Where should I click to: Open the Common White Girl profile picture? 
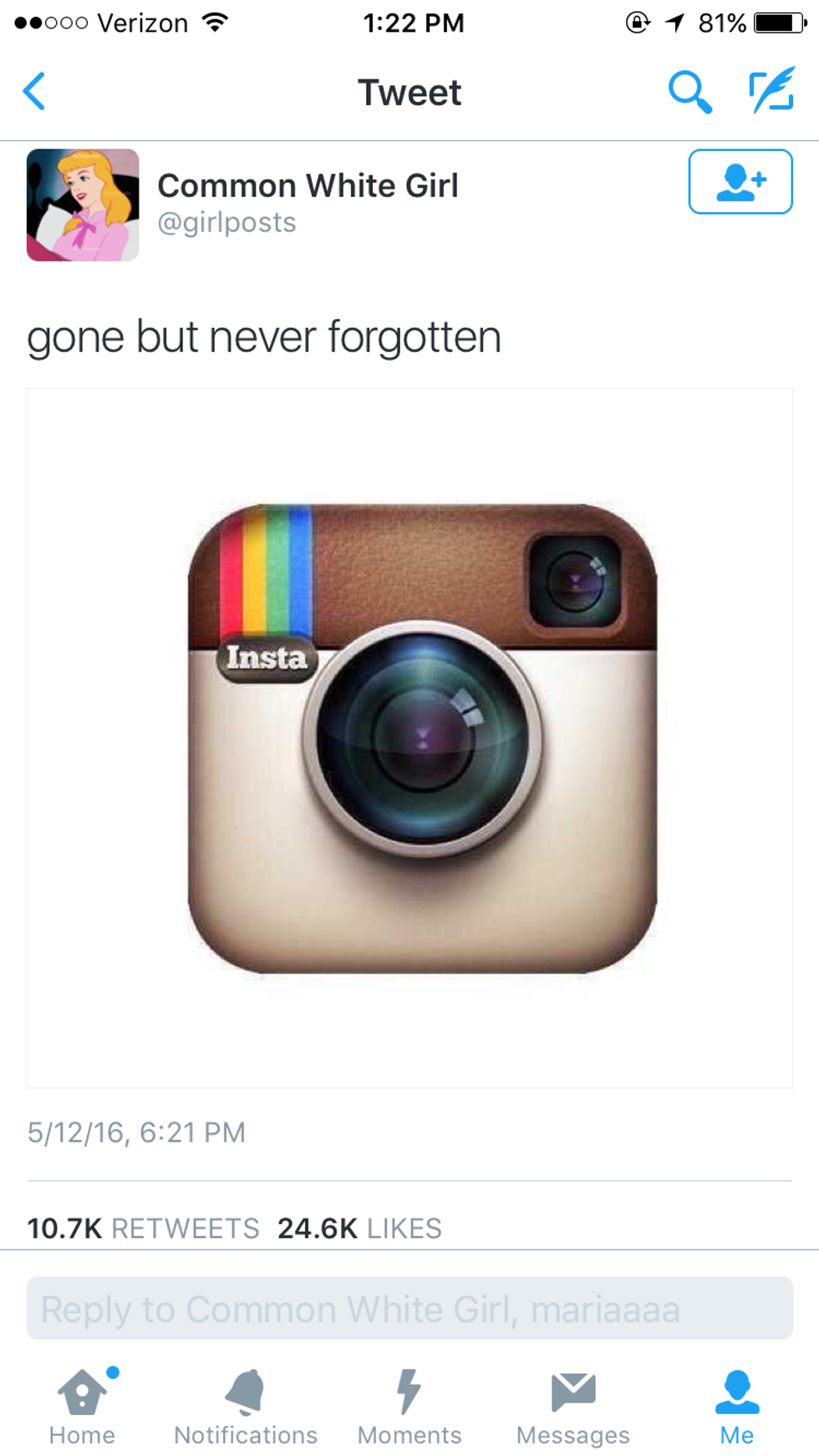pyautogui.click(x=83, y=205)
